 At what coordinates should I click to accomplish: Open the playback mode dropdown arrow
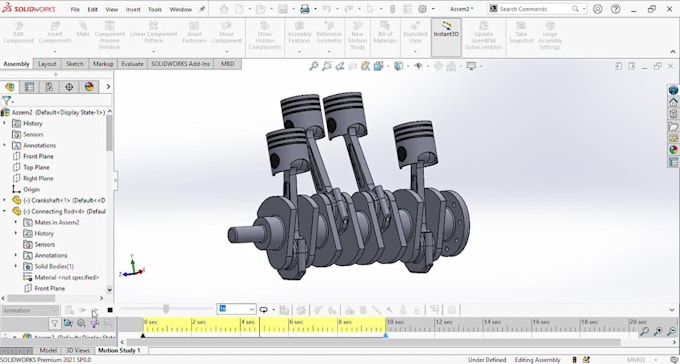(x=274, y=310)
